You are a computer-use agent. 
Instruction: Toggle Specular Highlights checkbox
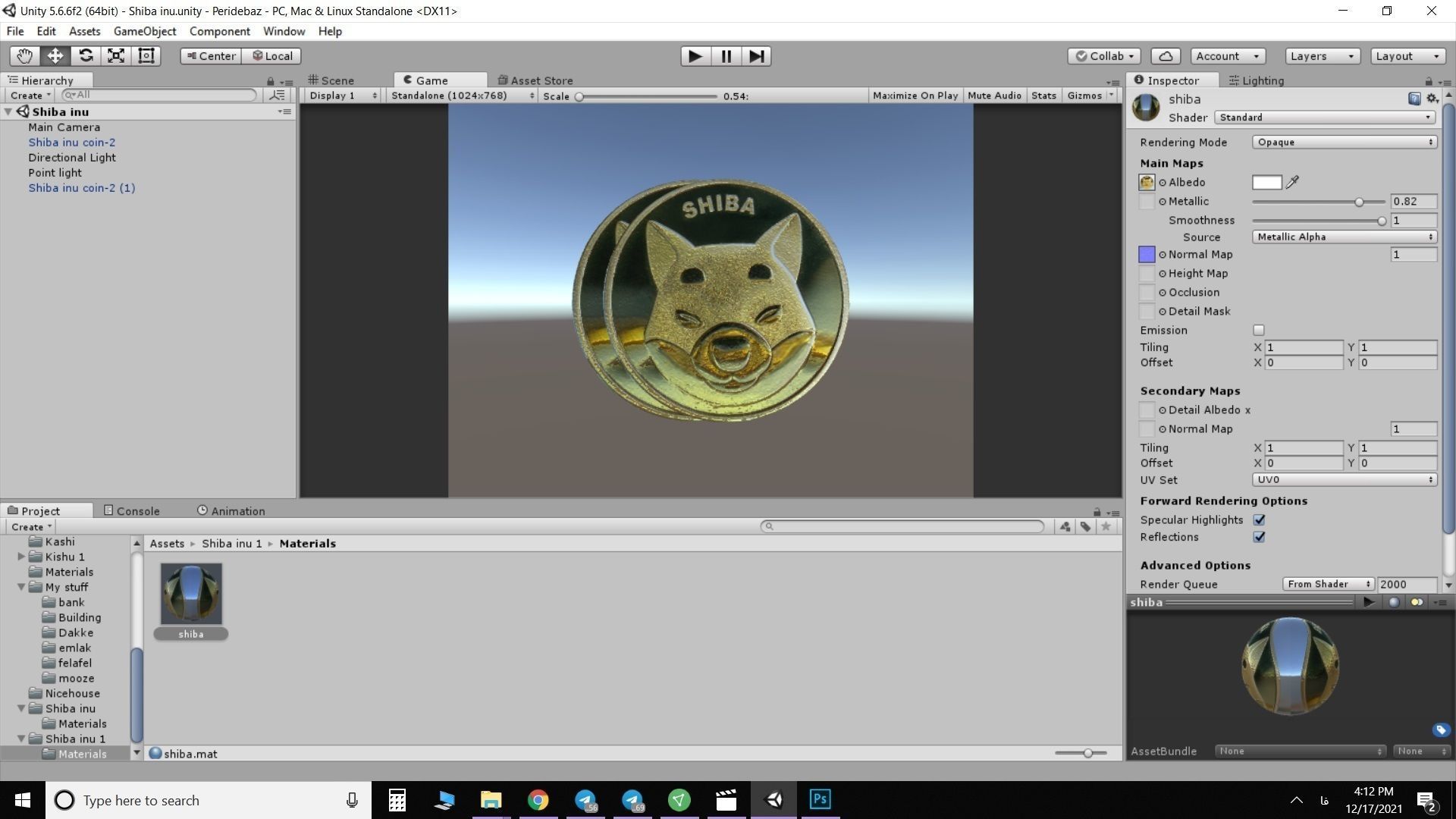1259,520
